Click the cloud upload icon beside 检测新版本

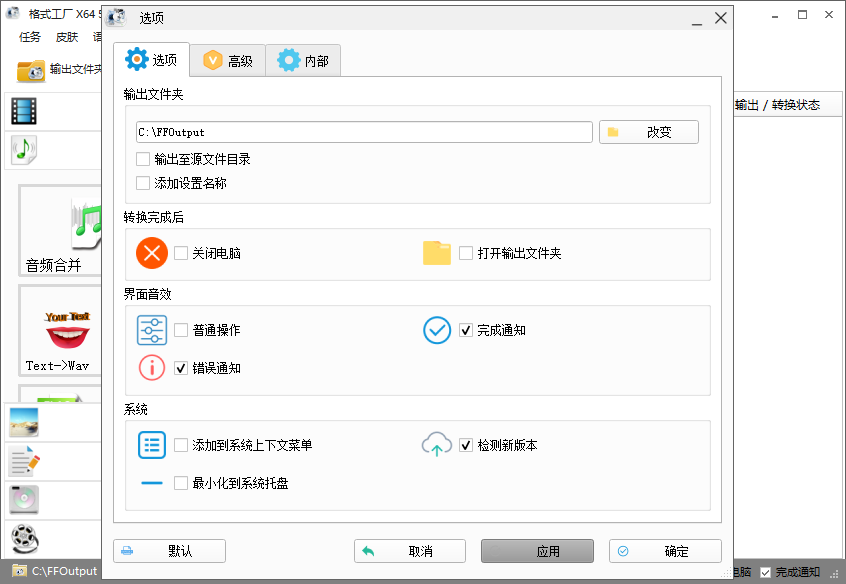point(437,444)
